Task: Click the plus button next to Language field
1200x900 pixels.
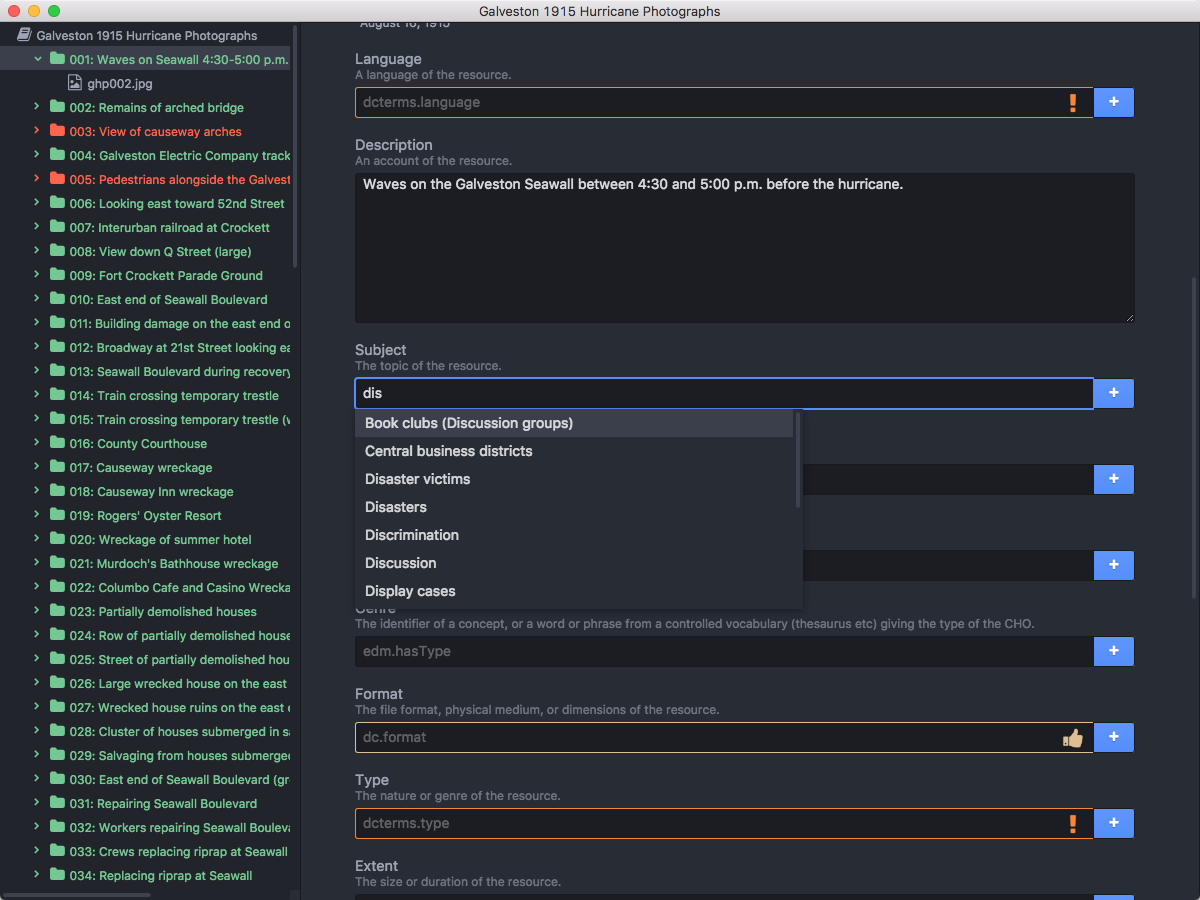Action: coord(1113,102)
